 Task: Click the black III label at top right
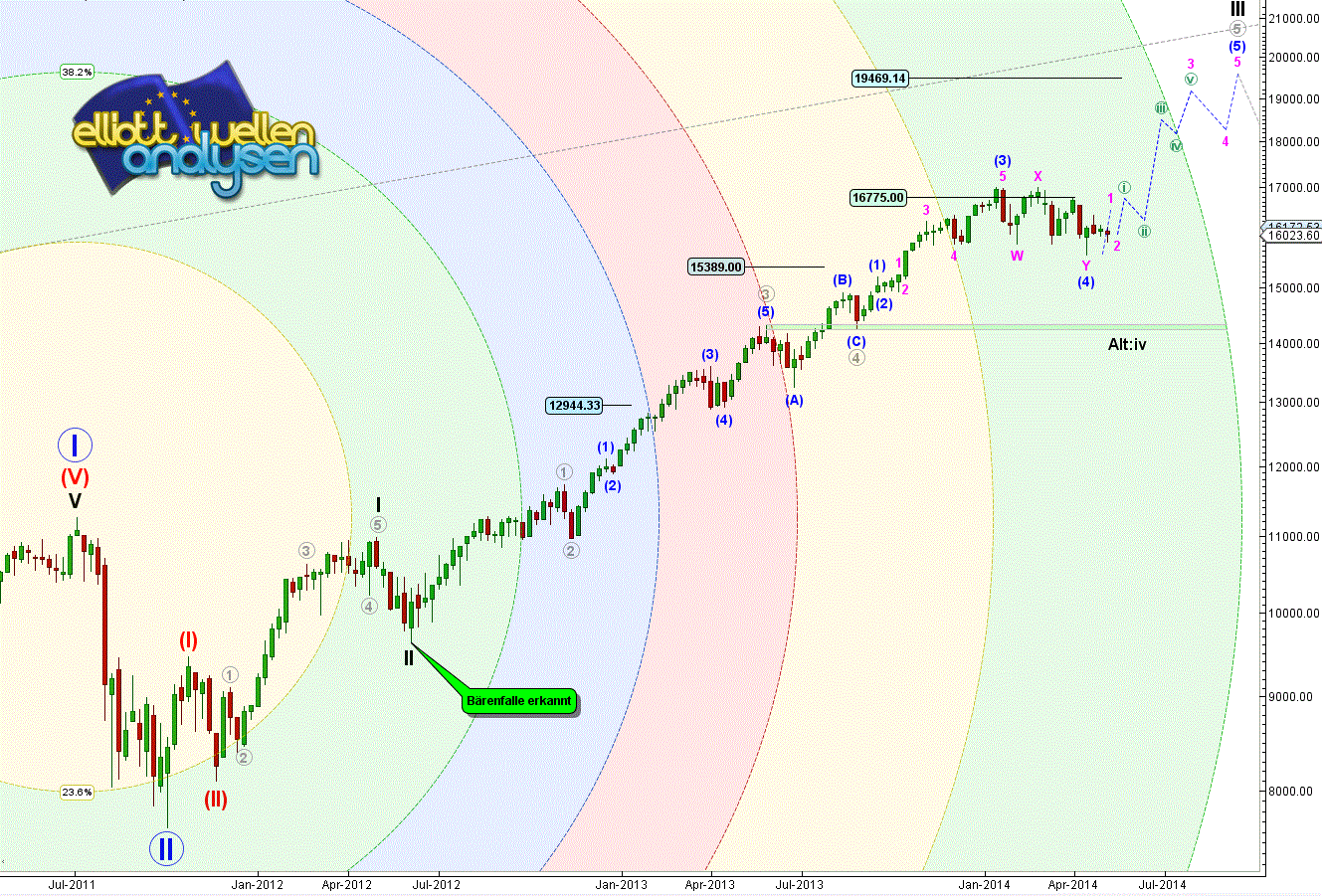coord(1236,8)
